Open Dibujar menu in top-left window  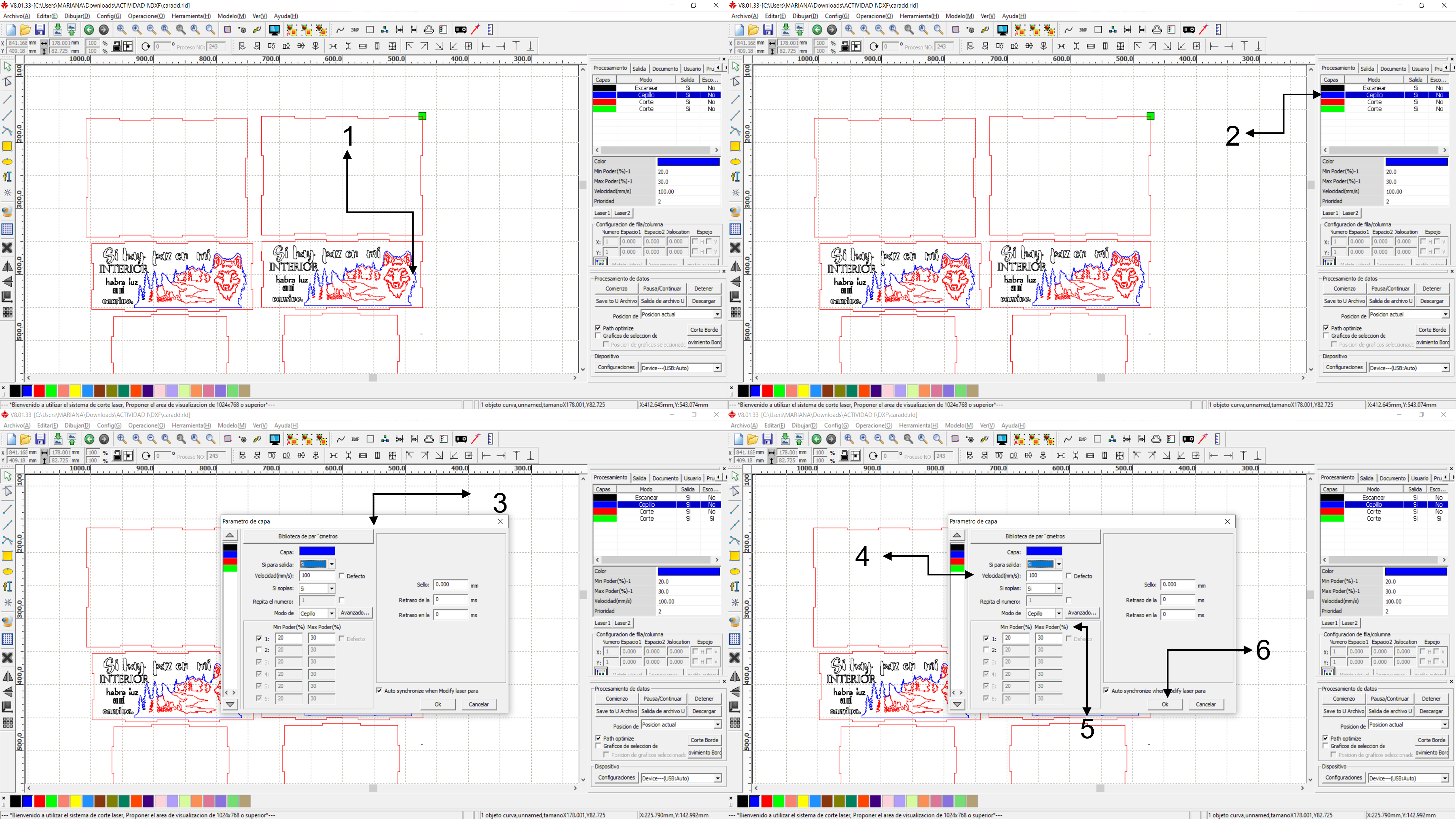(x=77, y=16)
